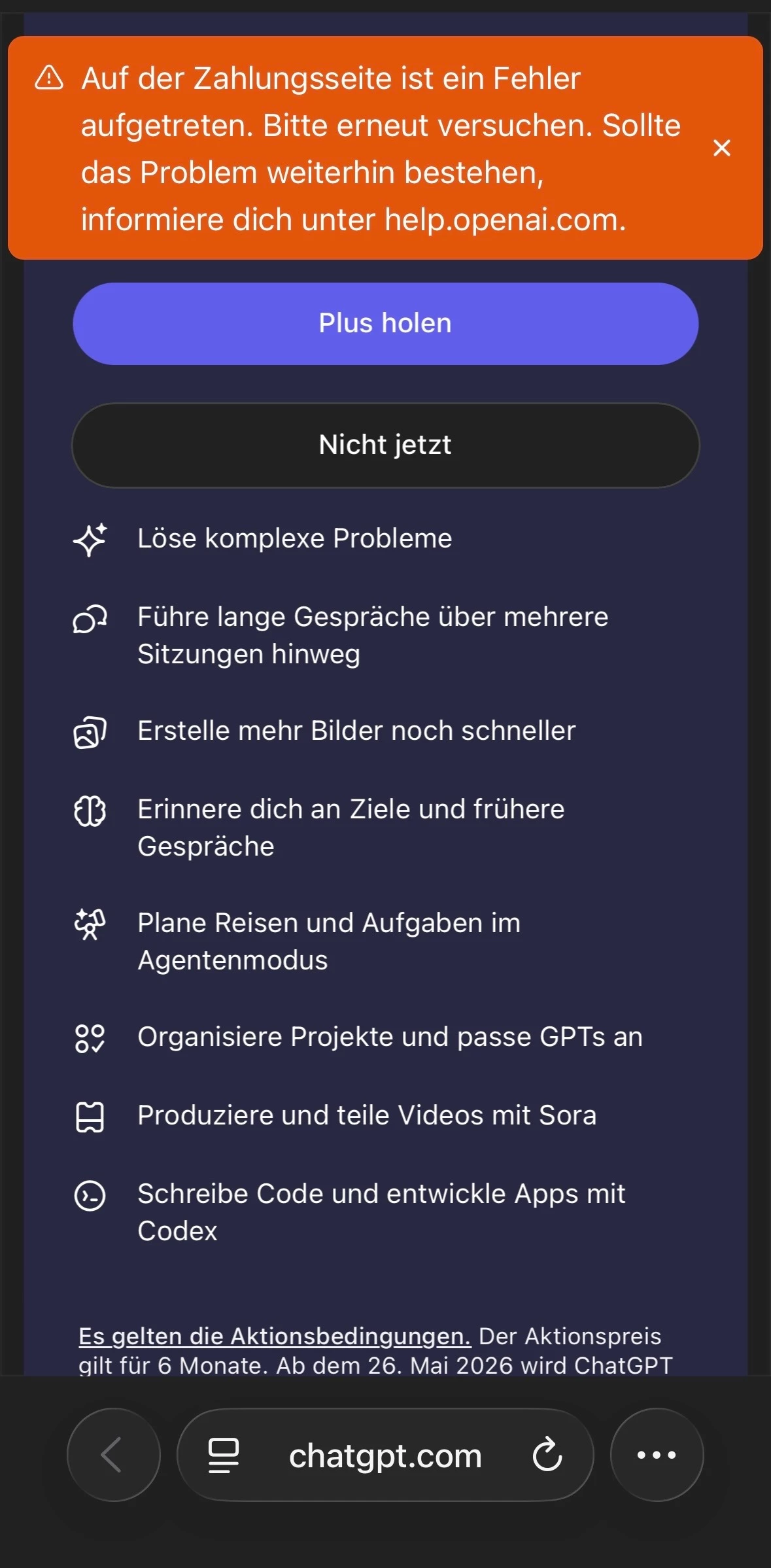Go back with the browser back arrow
This screenshot has height=1568, width=771.
113,1455
